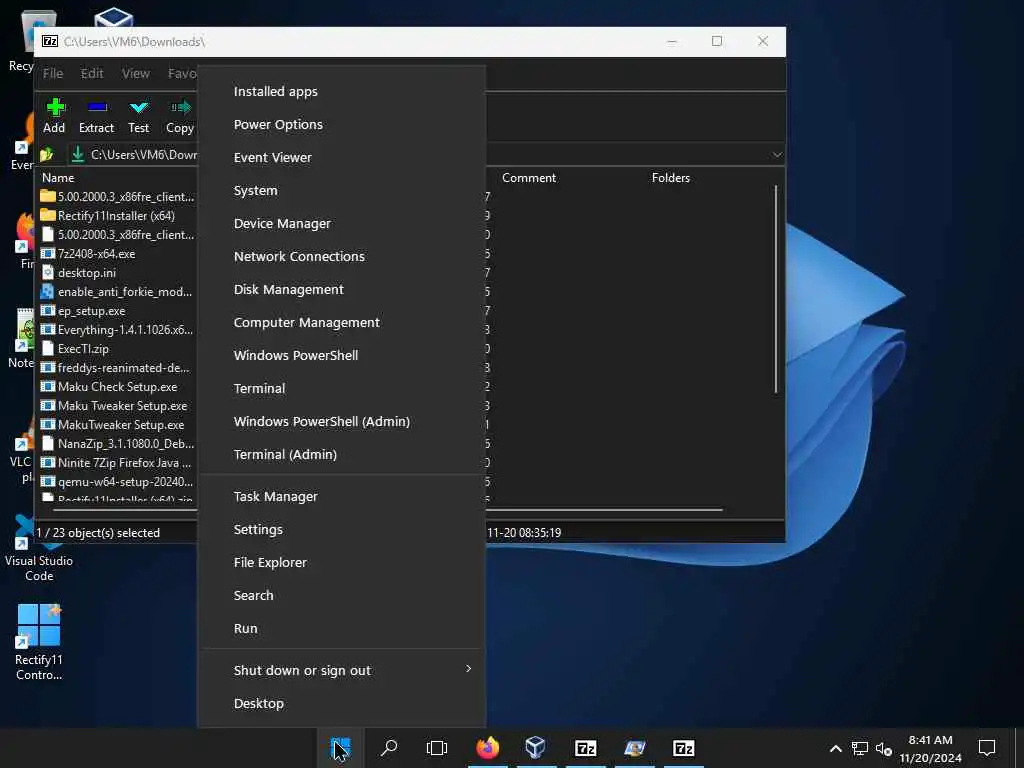Click the taskbar clock showing 8:41 AM
Viewport: 1024px width, 768px height.
(x=930, y=748)
